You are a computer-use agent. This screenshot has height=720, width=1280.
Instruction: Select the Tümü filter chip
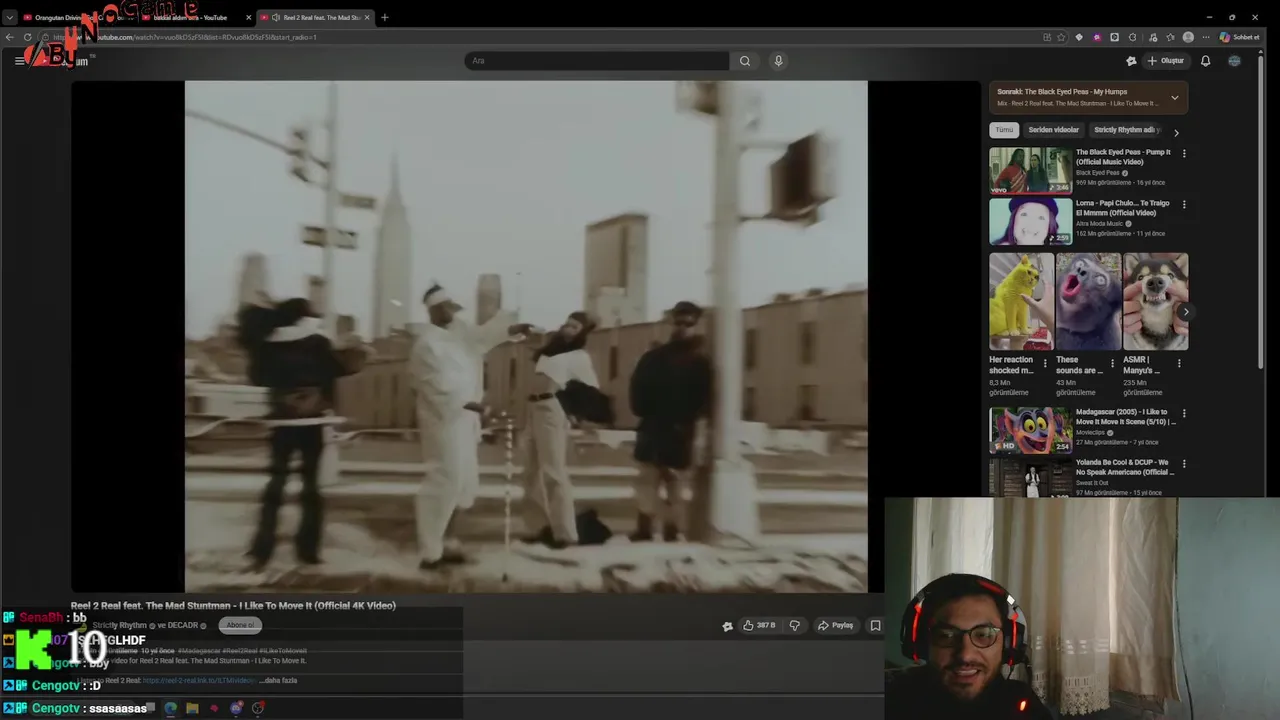point(1004,130)
